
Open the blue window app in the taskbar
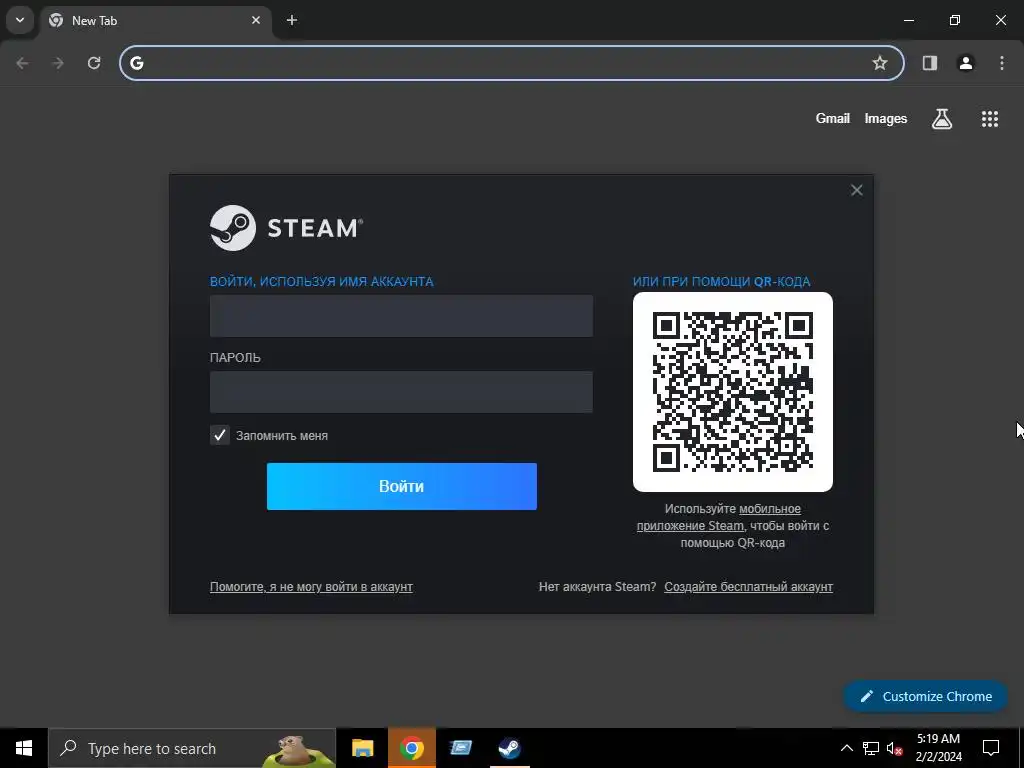pos(460,748)
